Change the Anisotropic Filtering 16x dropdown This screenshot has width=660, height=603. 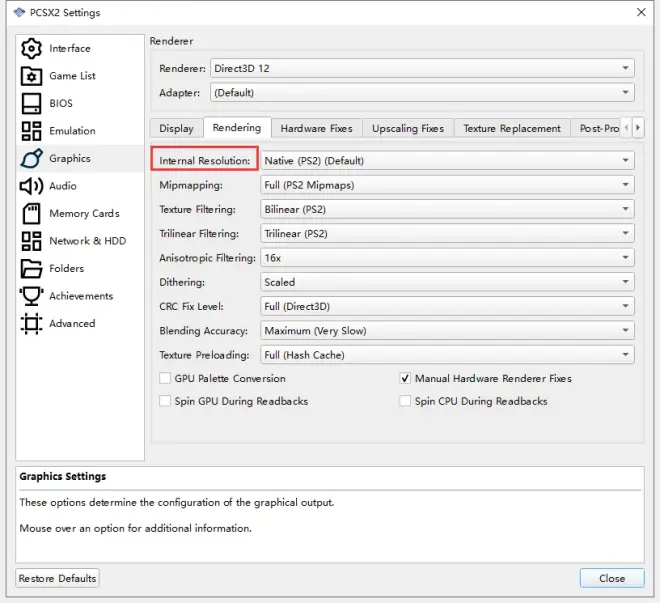[447, 258]
